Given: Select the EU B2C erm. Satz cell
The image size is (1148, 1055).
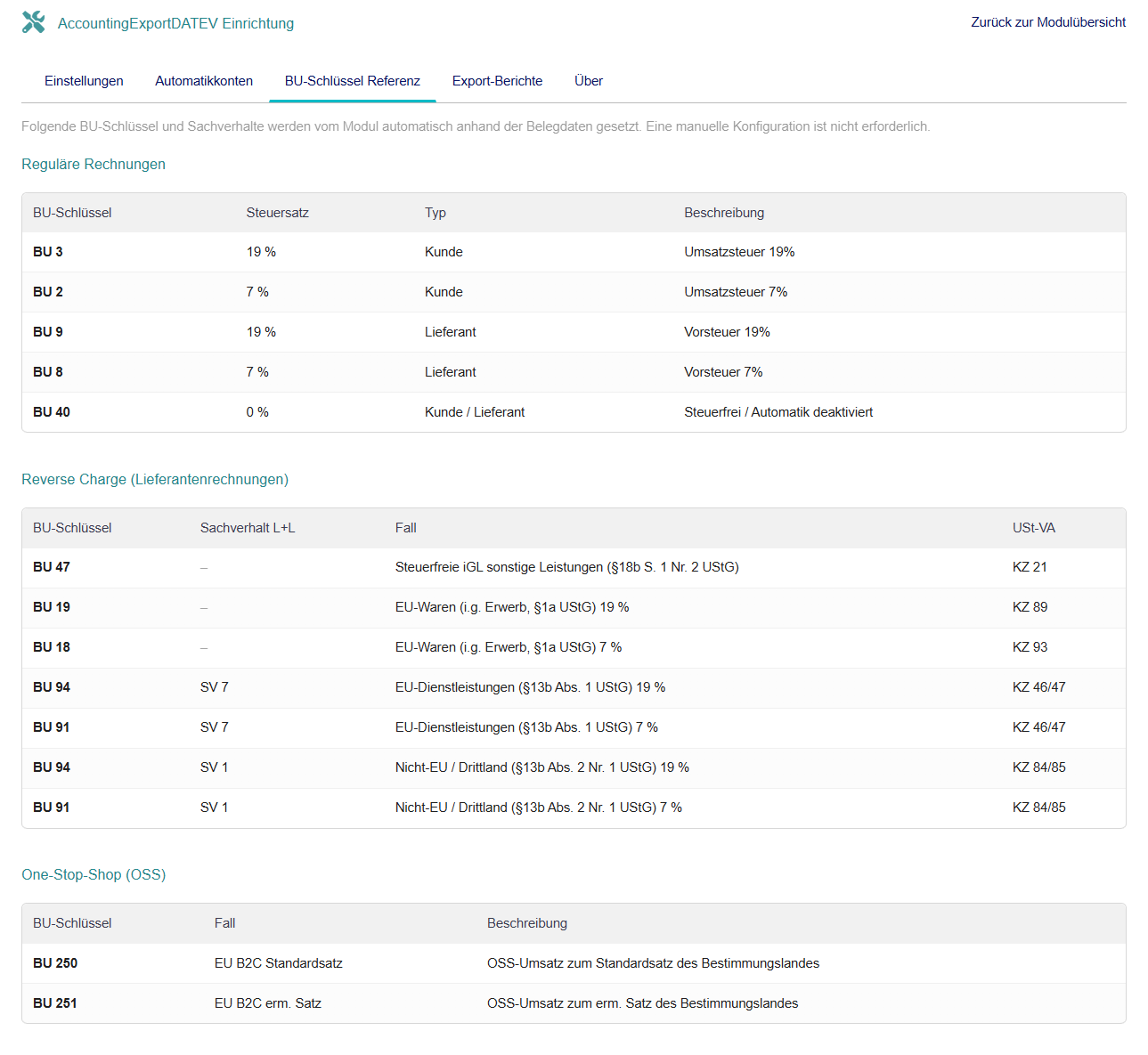Looking at the screenshot, I should pyautogui.click(x=267, y=1003).
